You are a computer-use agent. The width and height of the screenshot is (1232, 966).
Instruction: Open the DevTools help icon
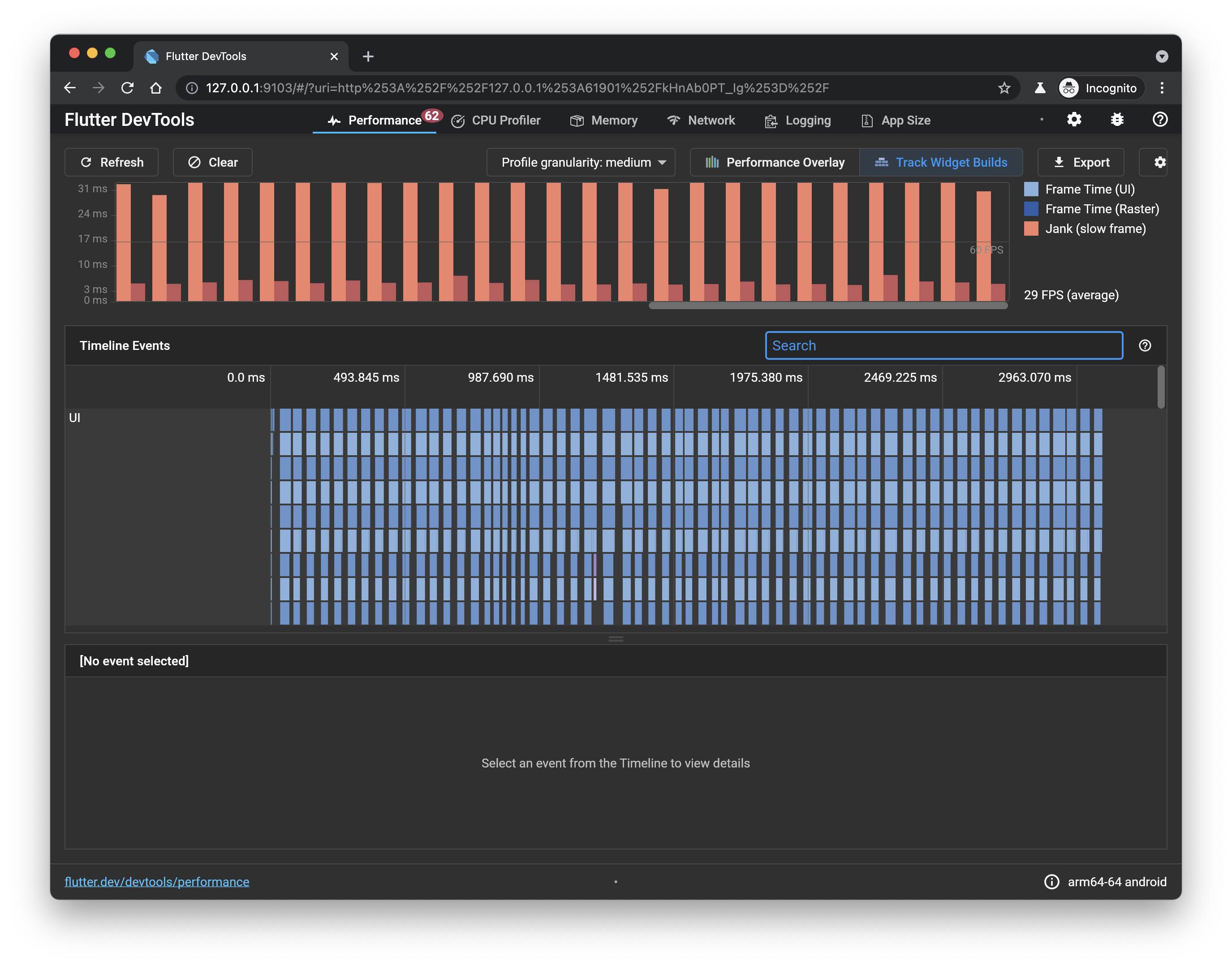point(1159,119)
